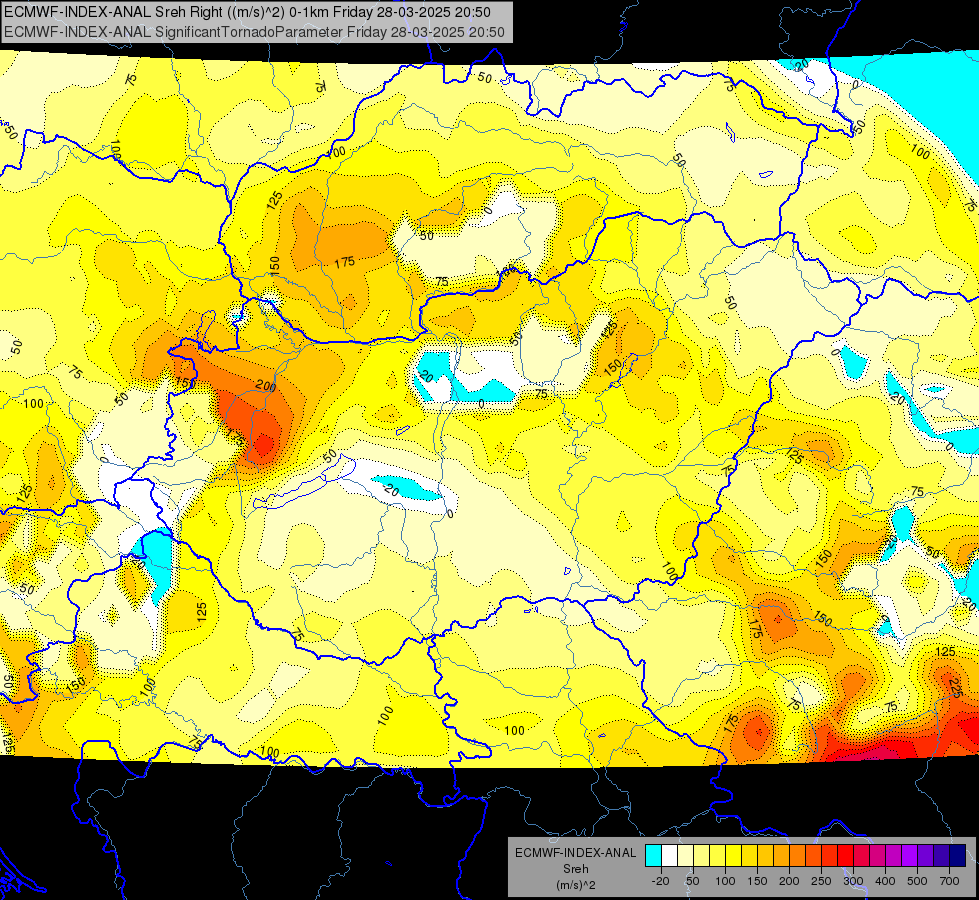Click the SignificantTornadoParameter title line
Image resolution: width=979 pixels, height=900 pixels.
click(x=254, y=32)
